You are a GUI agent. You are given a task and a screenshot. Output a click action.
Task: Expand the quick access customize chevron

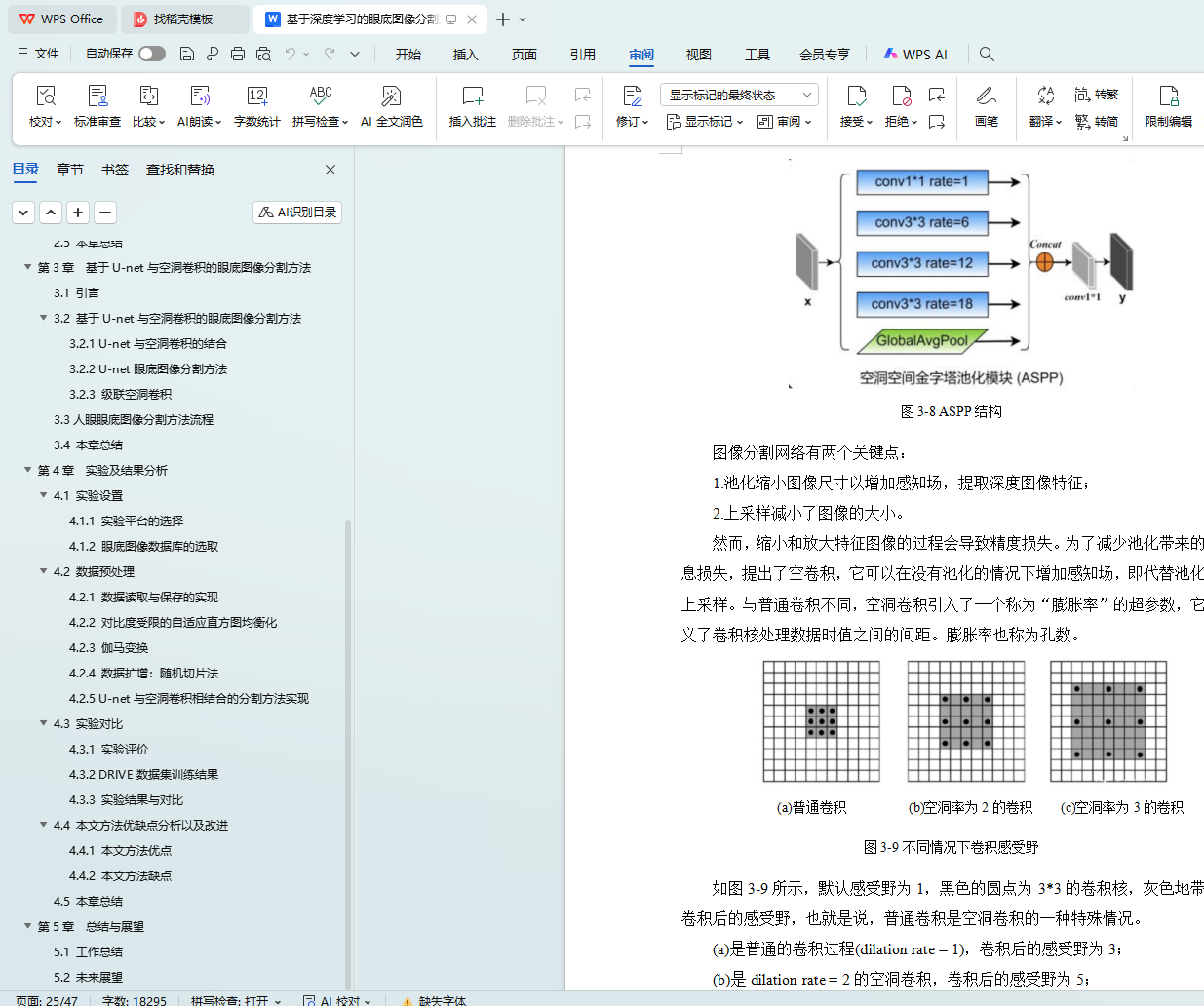(355, 54)
